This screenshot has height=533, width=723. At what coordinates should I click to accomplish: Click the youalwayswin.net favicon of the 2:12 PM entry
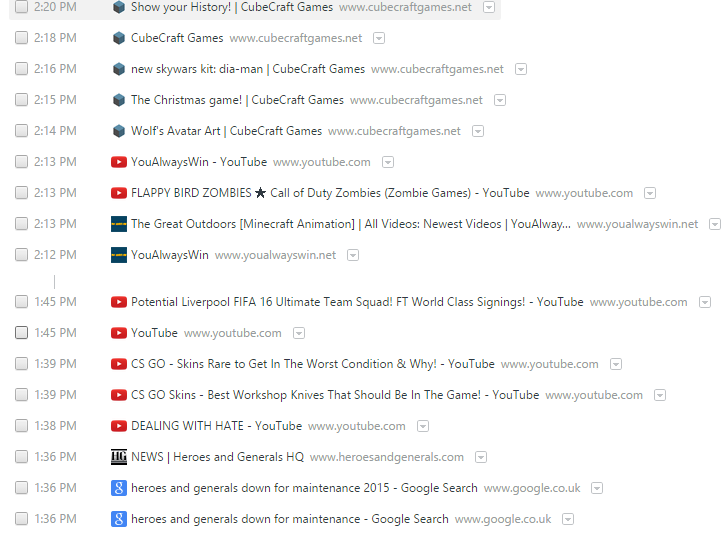pyautogui.click(x=119, y=255)
